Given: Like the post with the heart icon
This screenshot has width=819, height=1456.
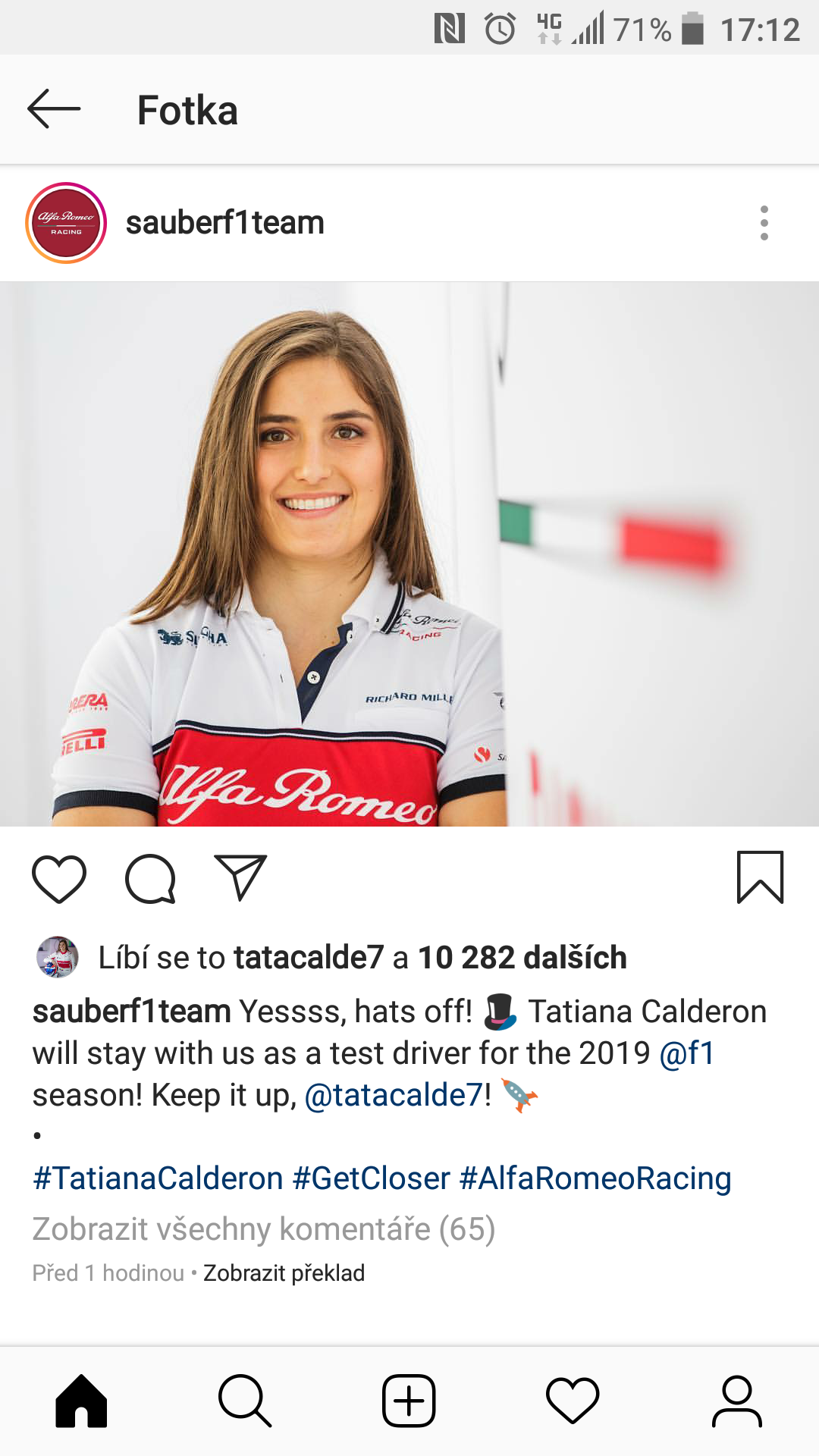Looking at the screenshot, I should click(59, 879).
